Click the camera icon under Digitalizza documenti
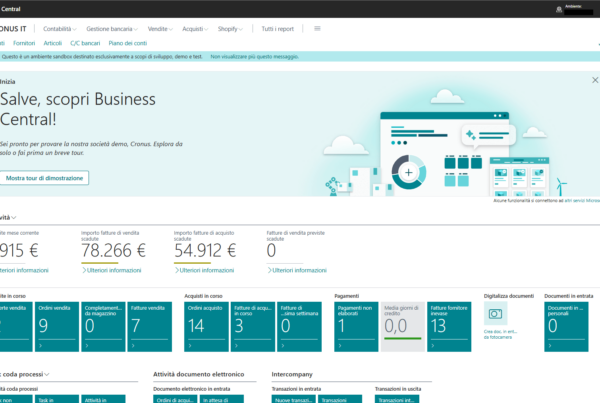 pyautogui.click(x=496, y=313)
